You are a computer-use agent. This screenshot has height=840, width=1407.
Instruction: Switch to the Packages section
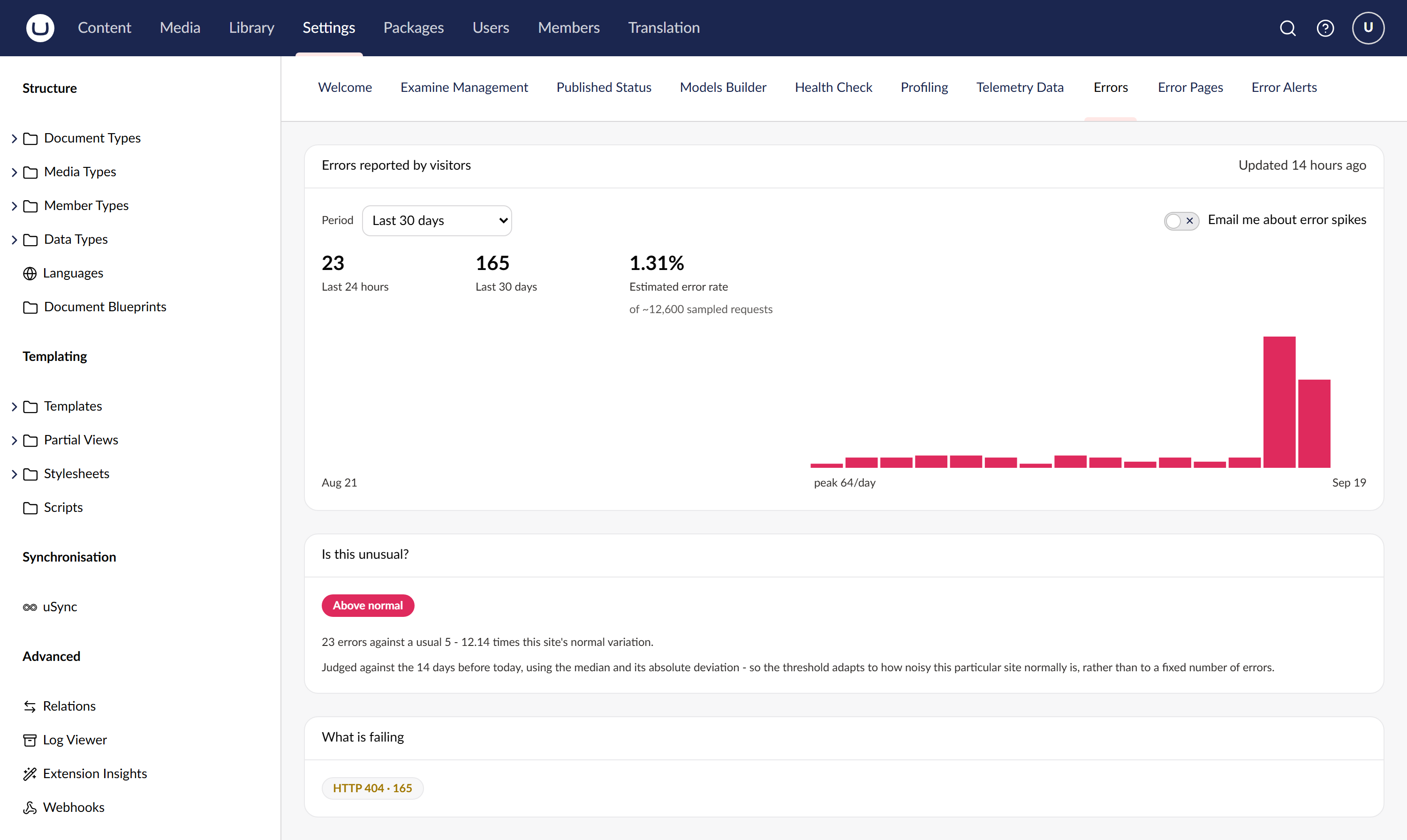pyautogui.click(x=413, y=28)
